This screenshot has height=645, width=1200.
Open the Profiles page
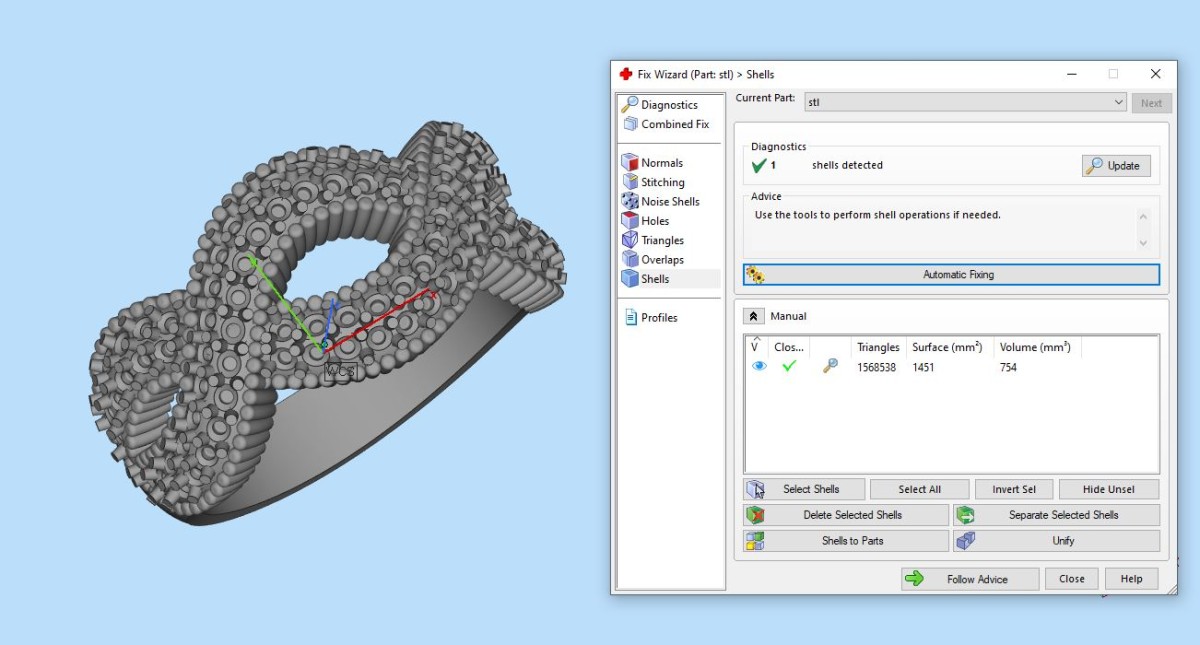point(651,318)
